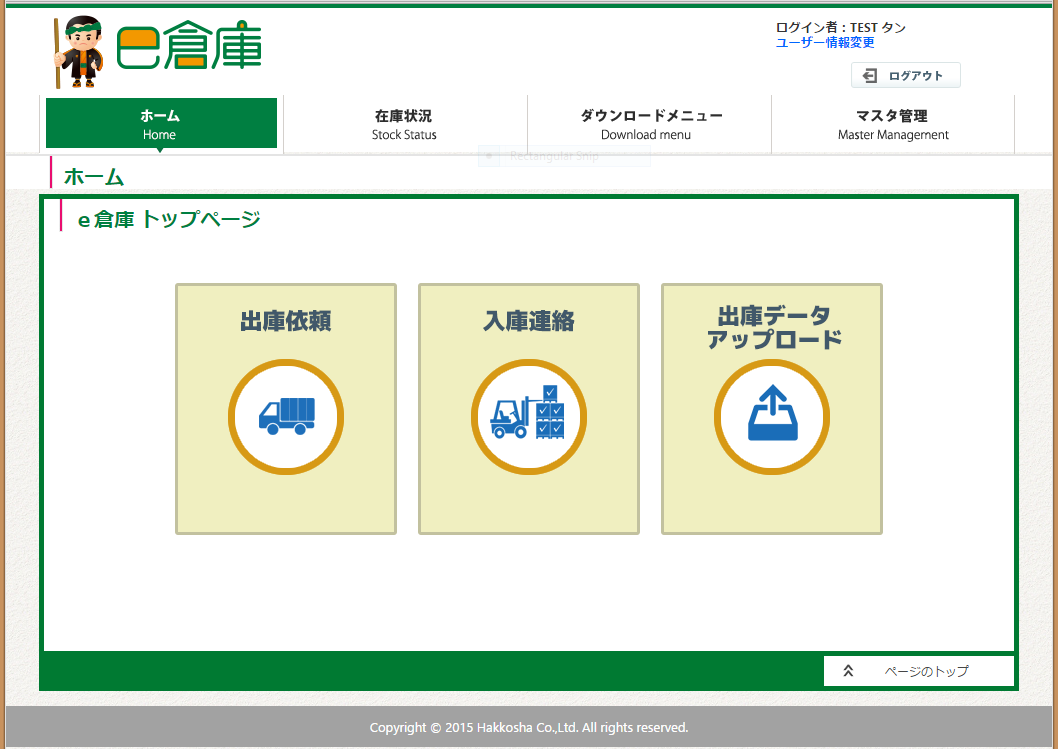Click the chevron-up icon in ページのトップ
Screen dimensions: 1058x749
point(849,670)
